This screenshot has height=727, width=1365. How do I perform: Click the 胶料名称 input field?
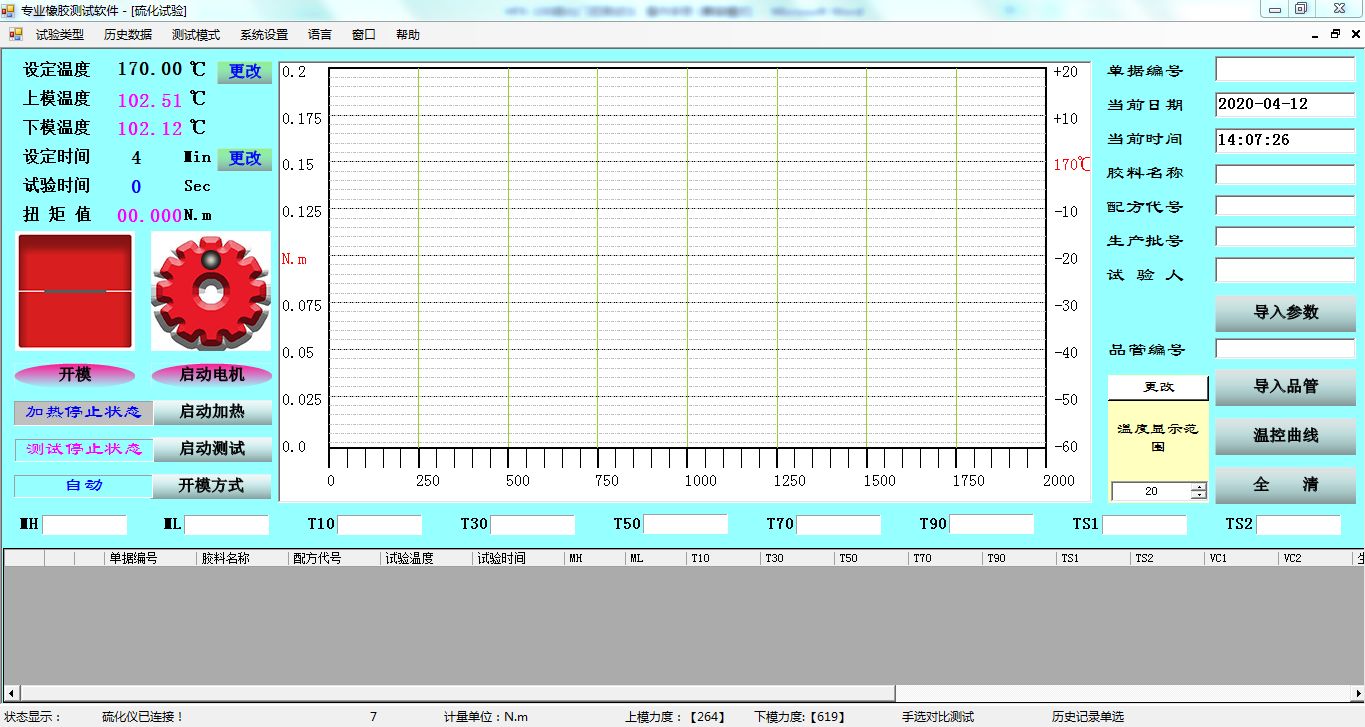pos(1285,174)
